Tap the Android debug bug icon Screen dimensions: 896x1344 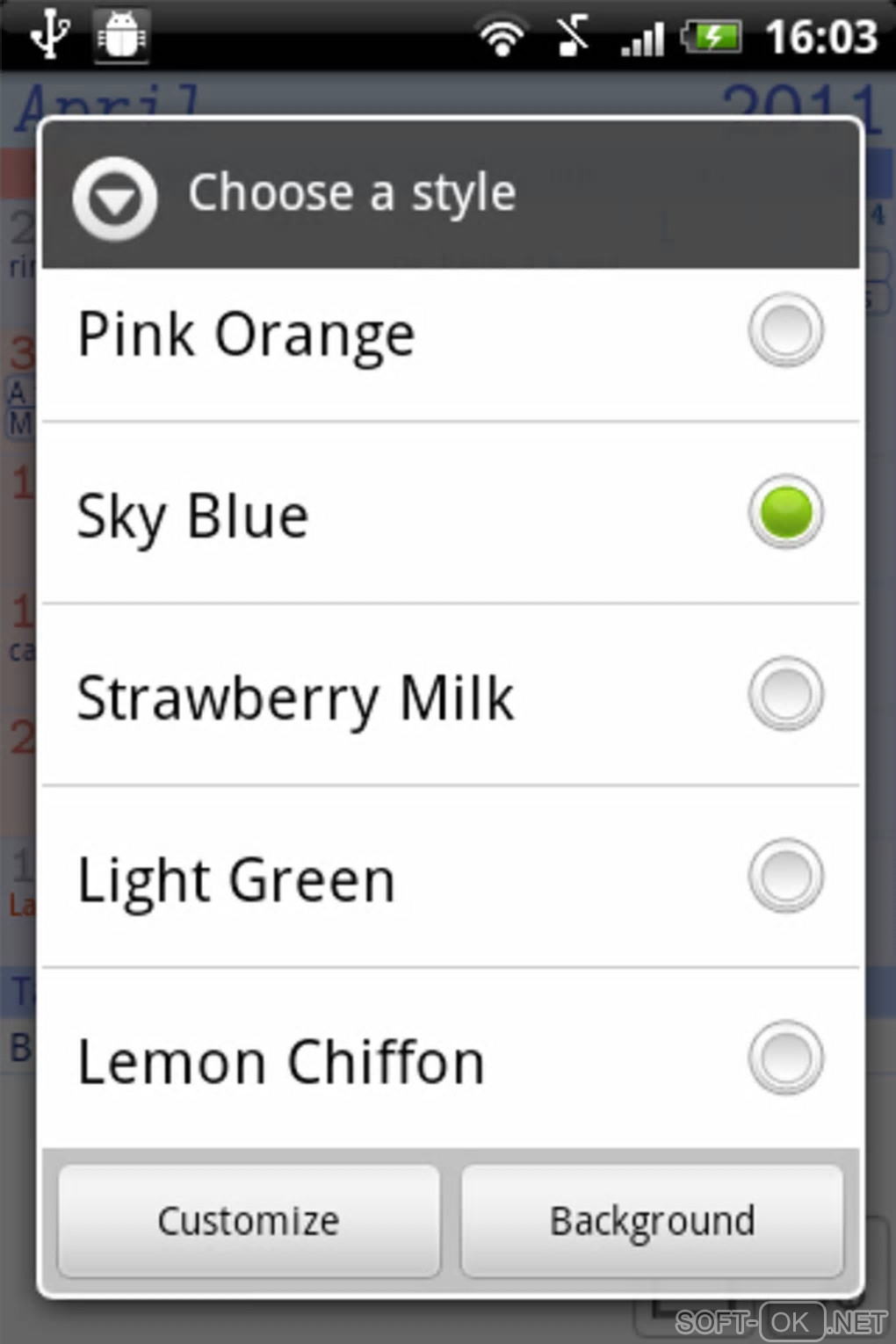pos(121,35)
